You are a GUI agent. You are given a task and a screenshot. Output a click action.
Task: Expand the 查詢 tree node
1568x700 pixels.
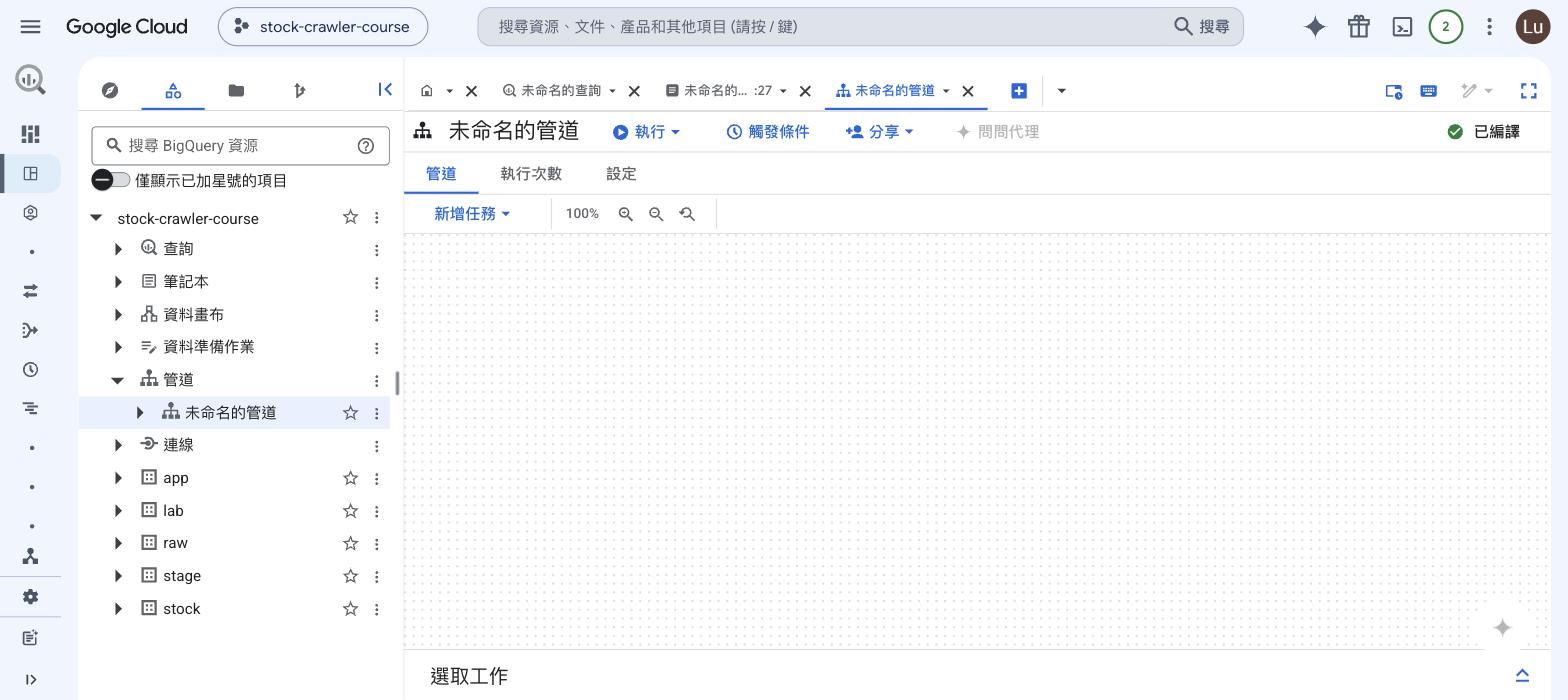pyautogui.click(x=118, y=249)
